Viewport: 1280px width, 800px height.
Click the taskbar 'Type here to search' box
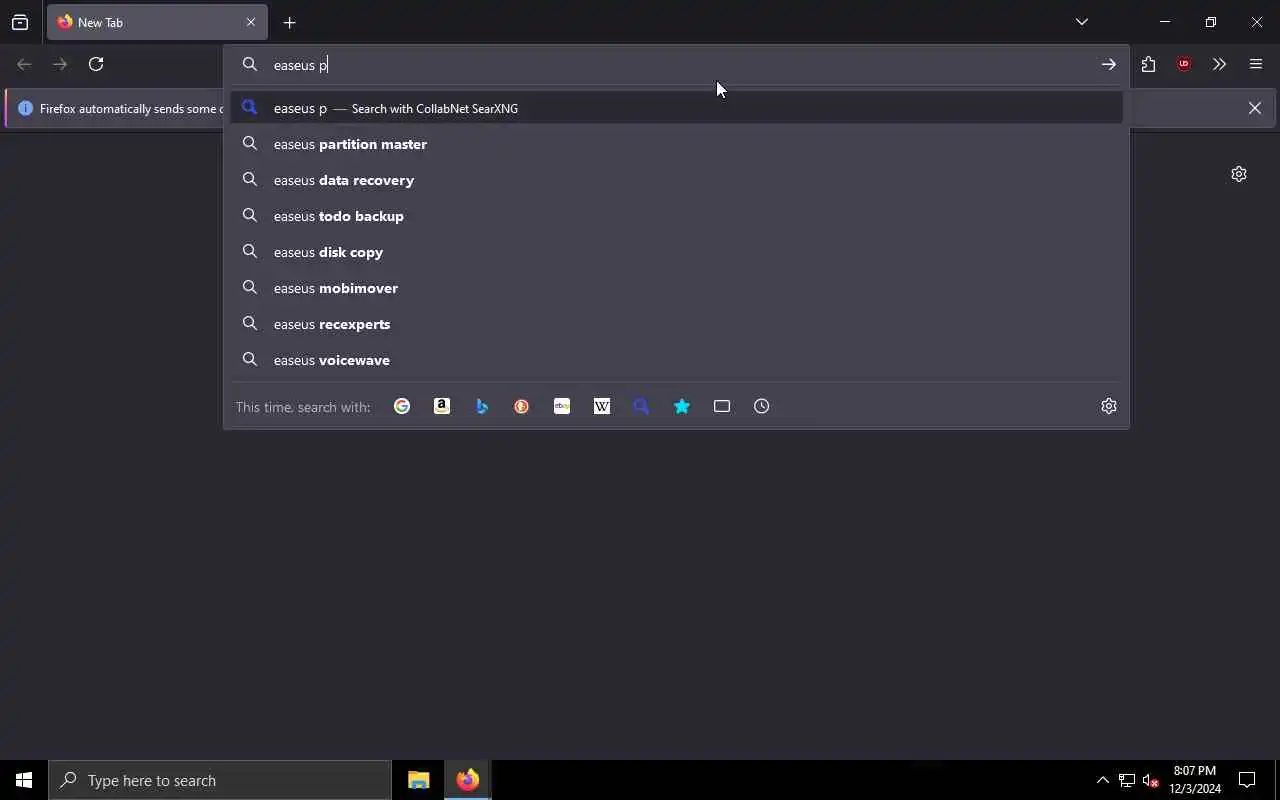tap(220, 780)
